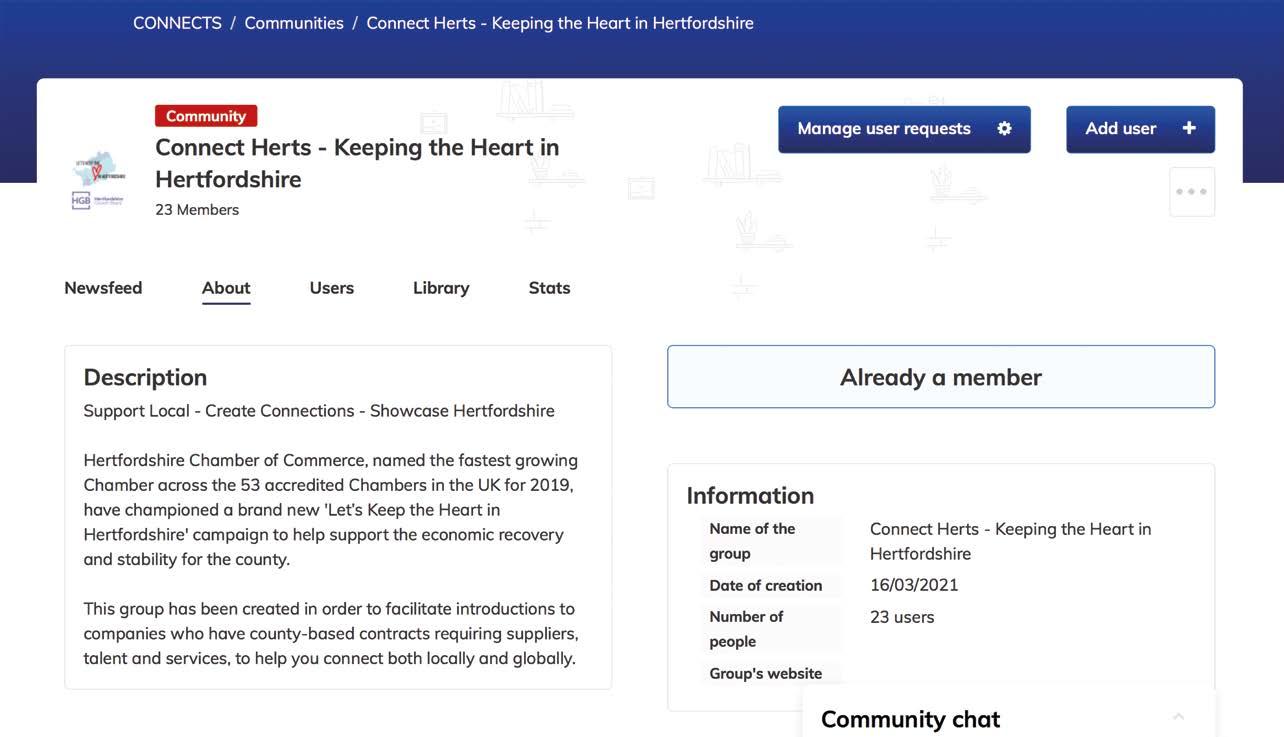1284x737 pixels.
Task: Open Manage user requests
Action: click(x=904, y=129)
